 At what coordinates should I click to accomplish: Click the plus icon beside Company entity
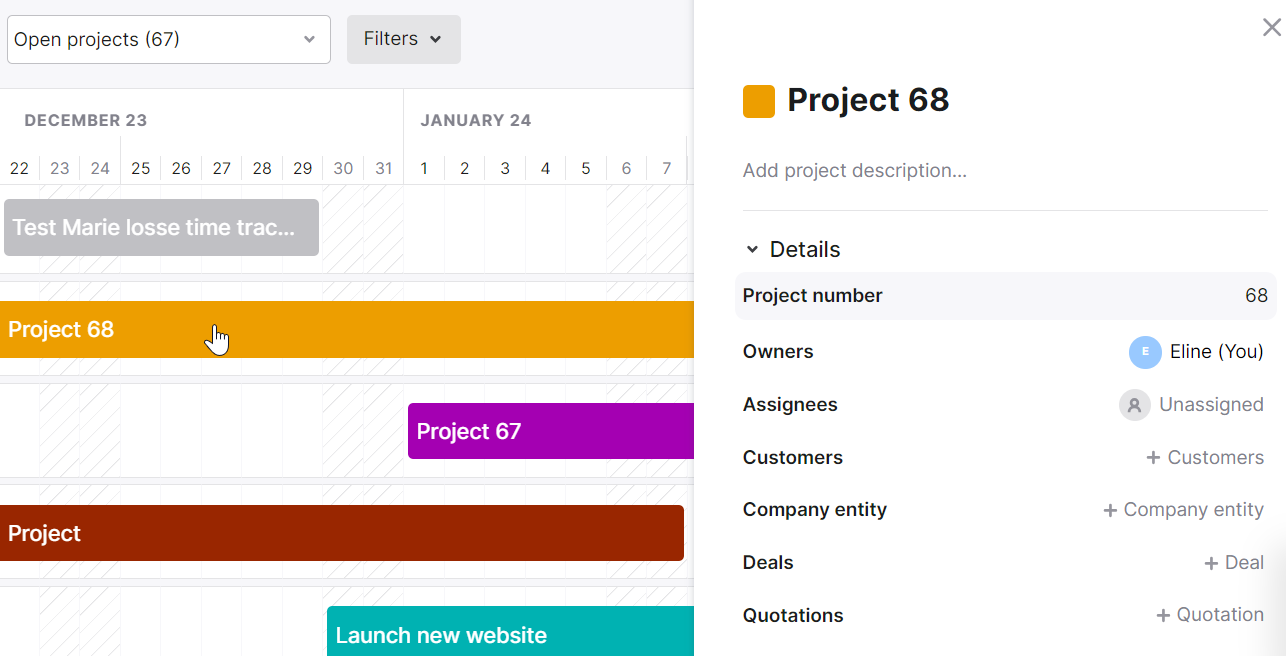click(1109, 511)
